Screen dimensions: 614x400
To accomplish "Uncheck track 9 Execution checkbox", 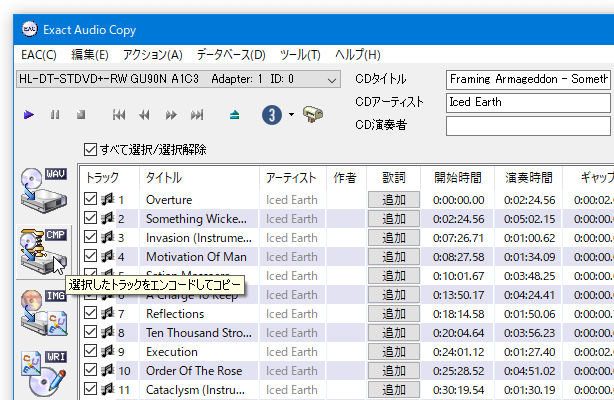I will point(90,351).
